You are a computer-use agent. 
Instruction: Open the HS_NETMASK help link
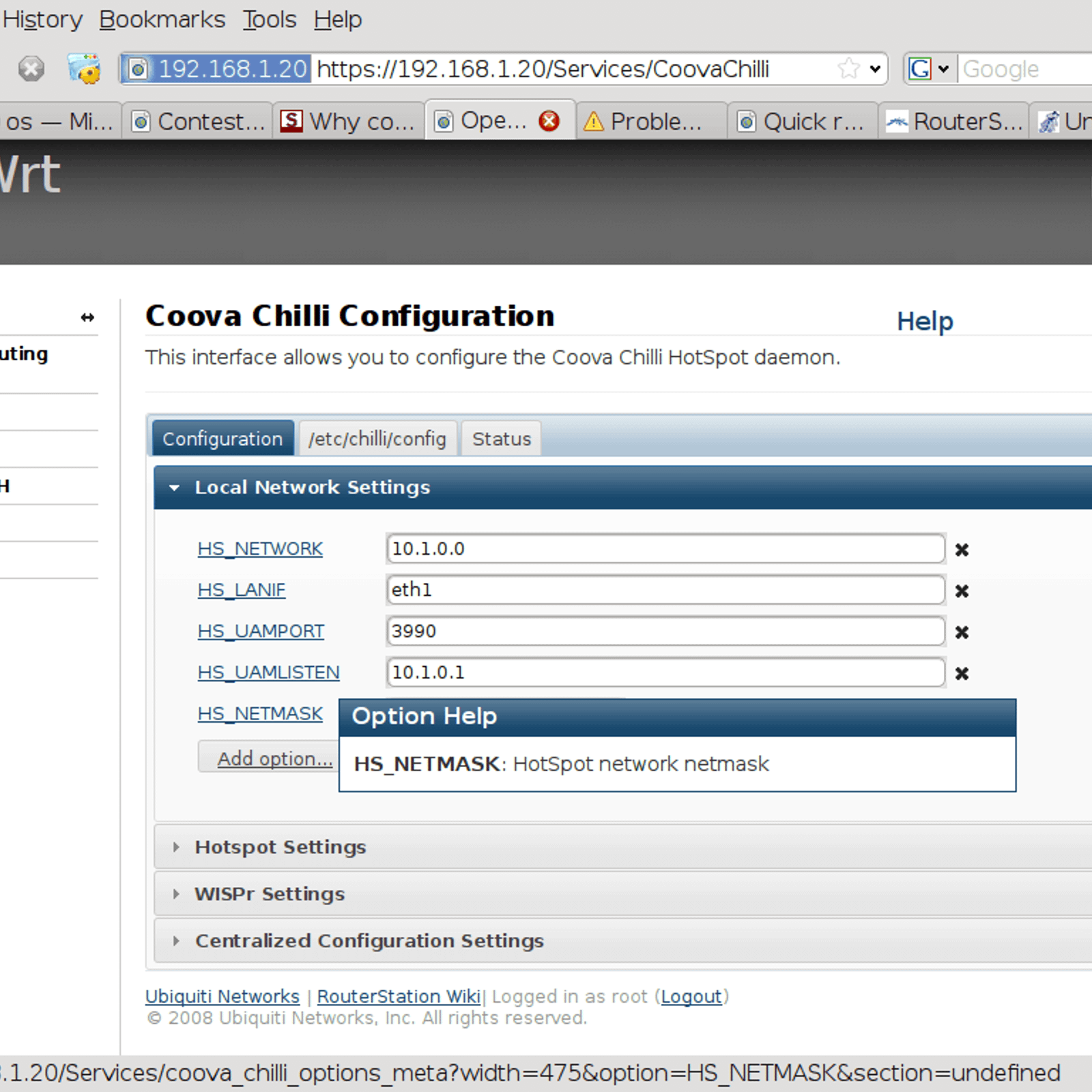tap(260, 714)
